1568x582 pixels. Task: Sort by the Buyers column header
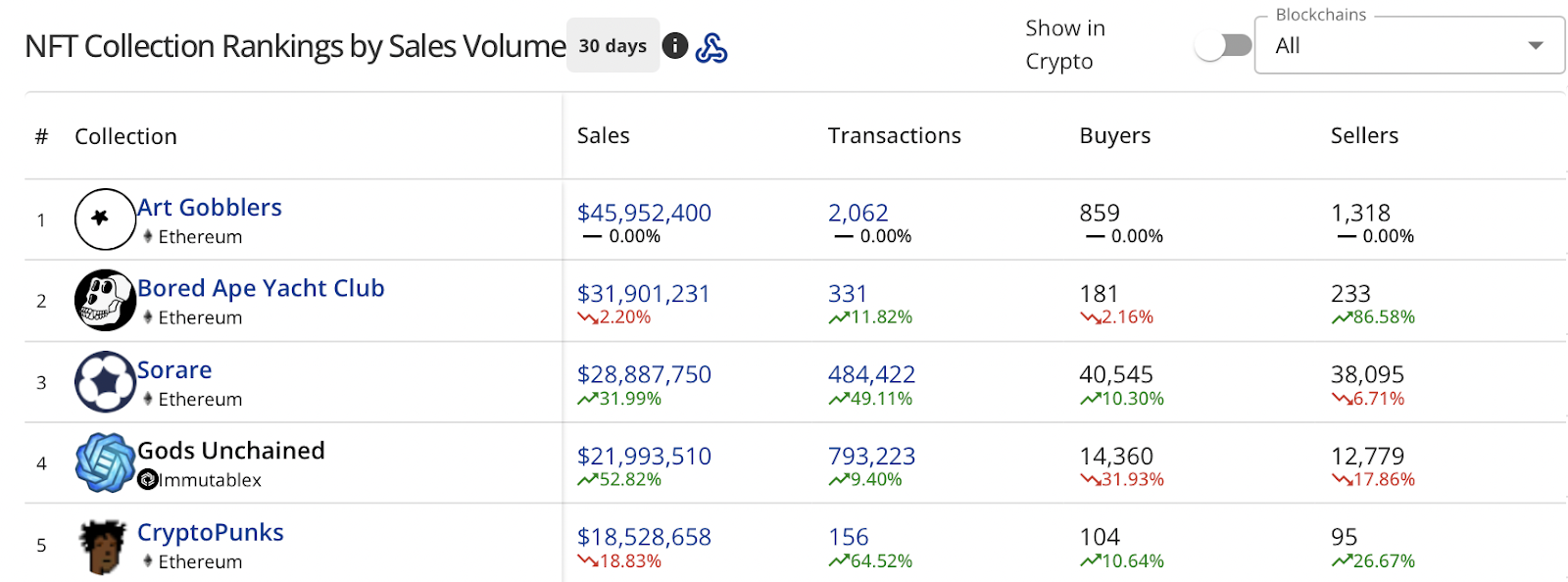click(x=1115, y=136)
